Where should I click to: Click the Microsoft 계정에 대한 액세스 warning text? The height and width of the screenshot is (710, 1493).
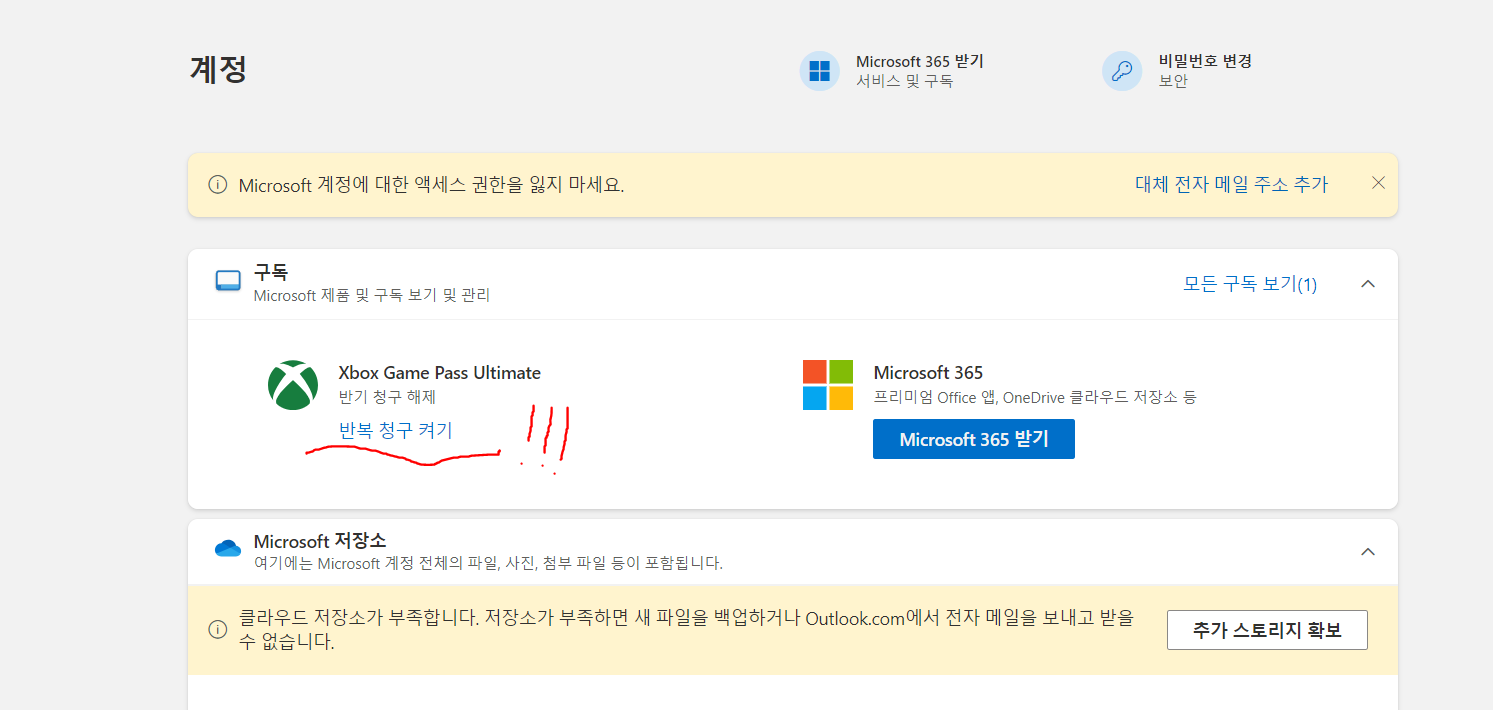coord(431,185)
